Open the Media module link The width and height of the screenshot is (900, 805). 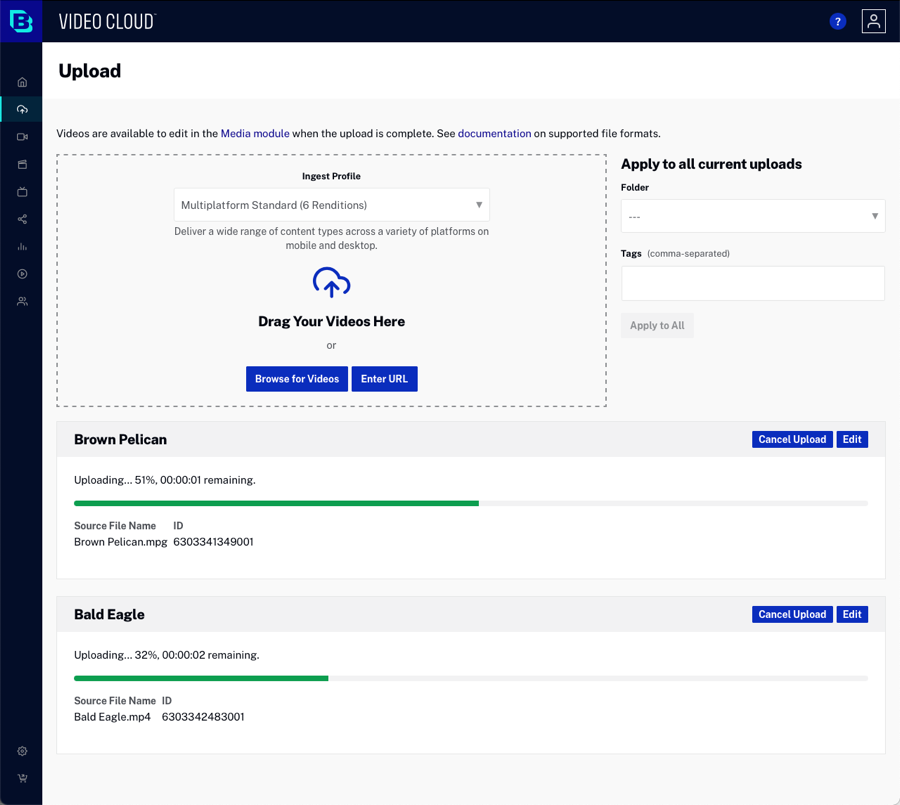pos(255,133)
